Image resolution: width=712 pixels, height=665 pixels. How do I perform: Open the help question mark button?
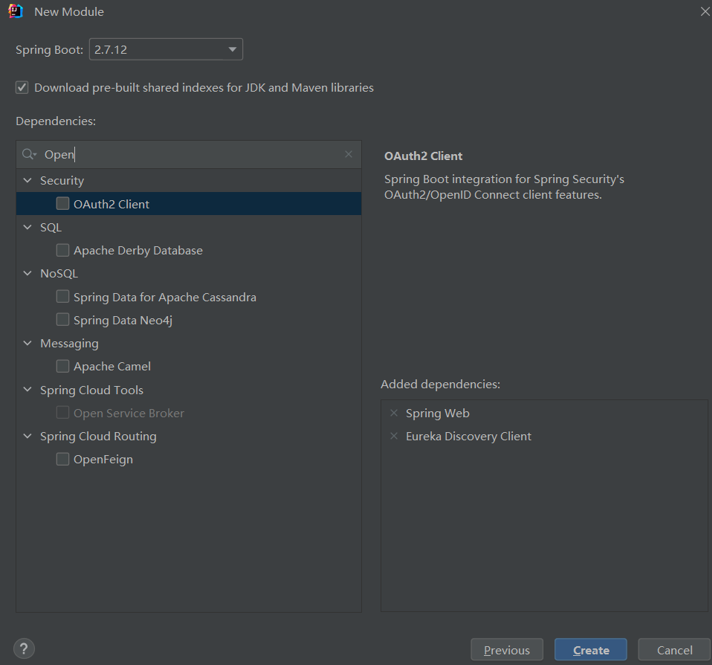[x=24, y=649]
